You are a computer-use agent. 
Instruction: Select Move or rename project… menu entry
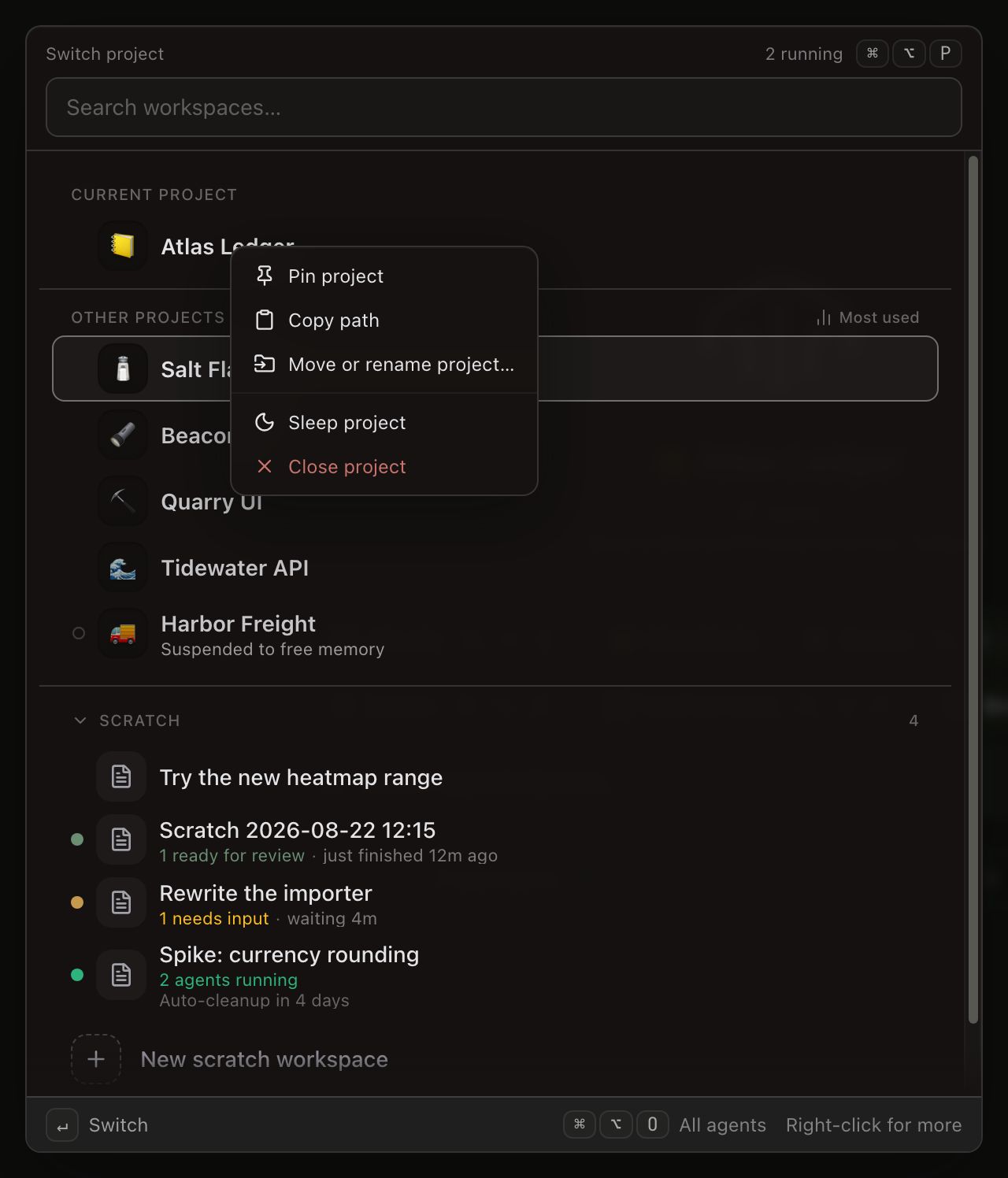tap(384, 365)
